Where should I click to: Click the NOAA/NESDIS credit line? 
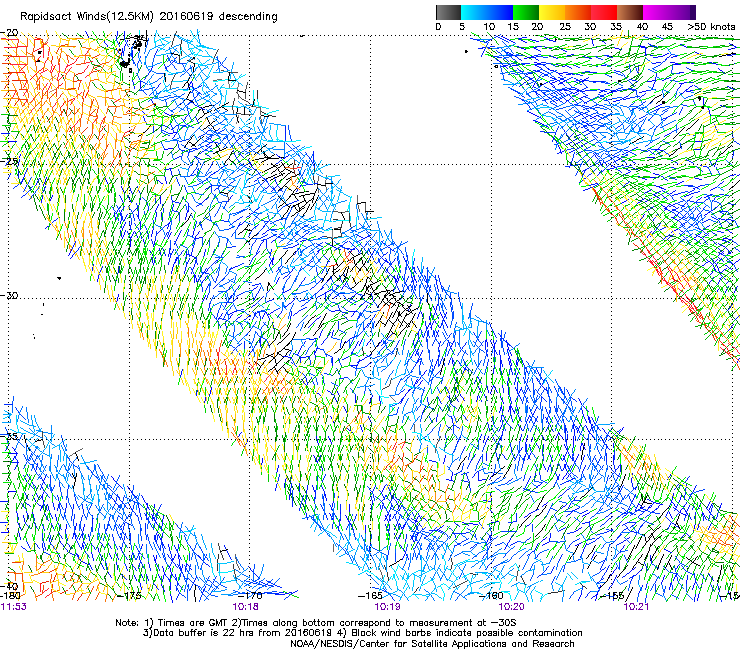432,644
